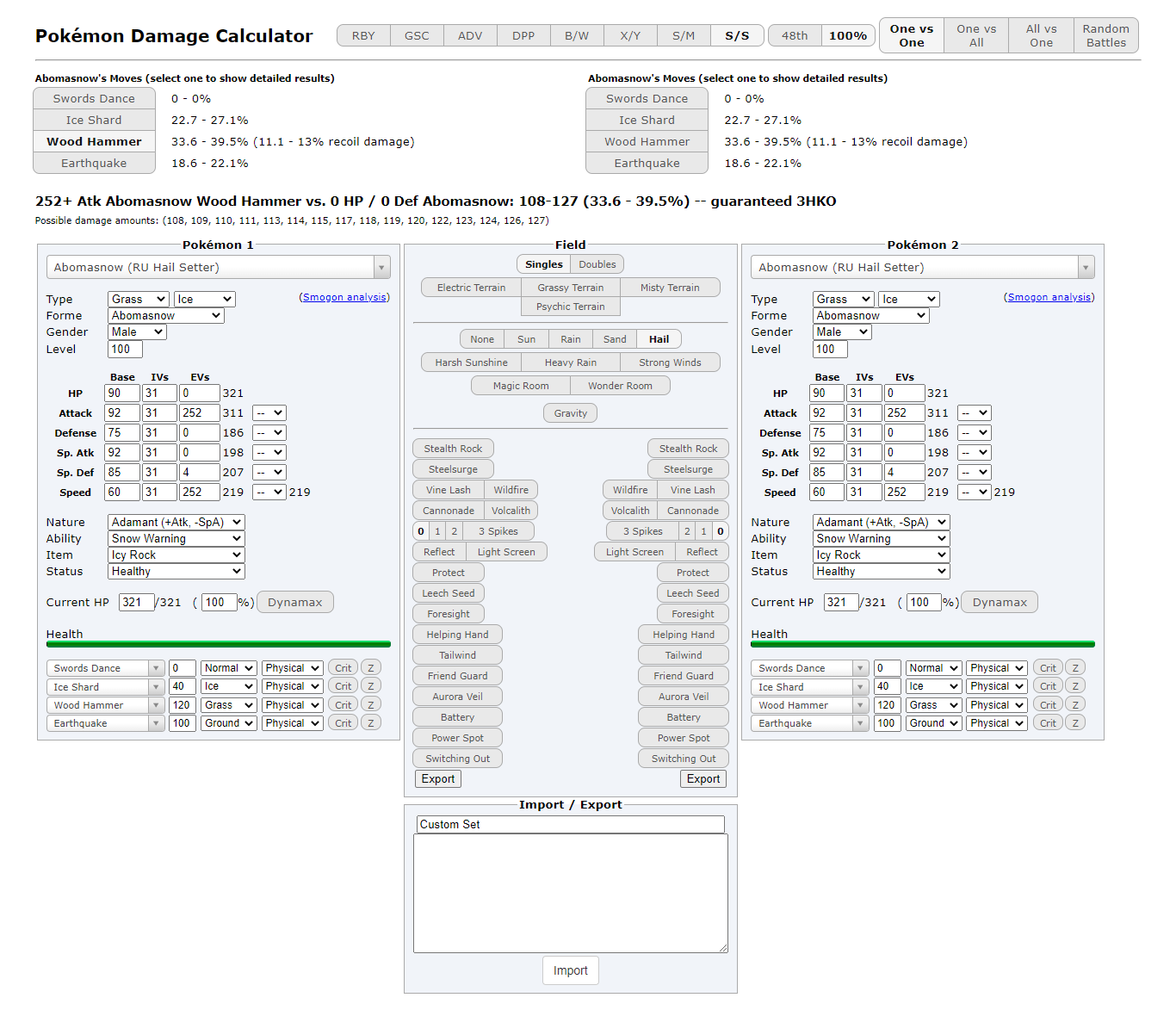Activate Gravity on the field
Screen dimensions: 1176x1010
click(570, 412)
